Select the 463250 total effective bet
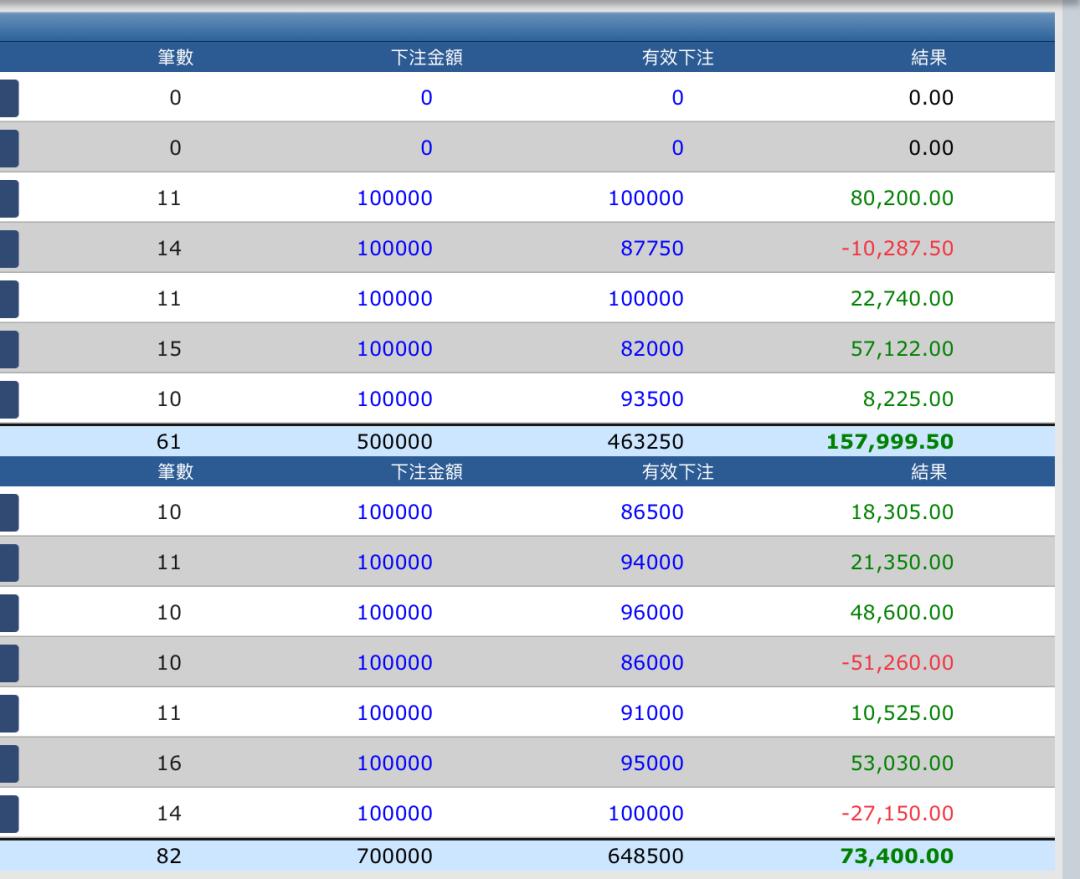 pyautogui.click(x=645, y=442)
